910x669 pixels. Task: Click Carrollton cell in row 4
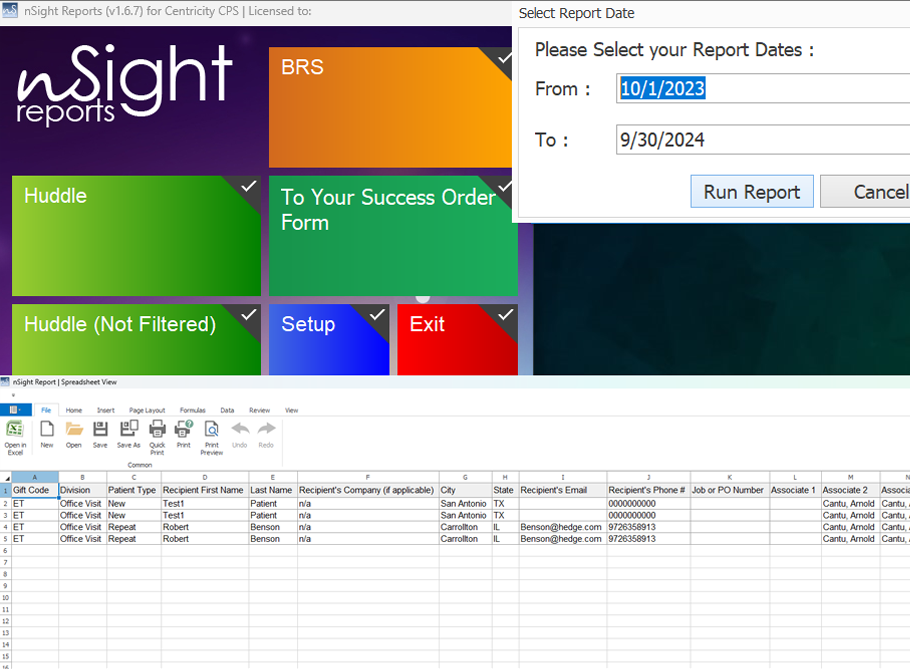point(465,527)
